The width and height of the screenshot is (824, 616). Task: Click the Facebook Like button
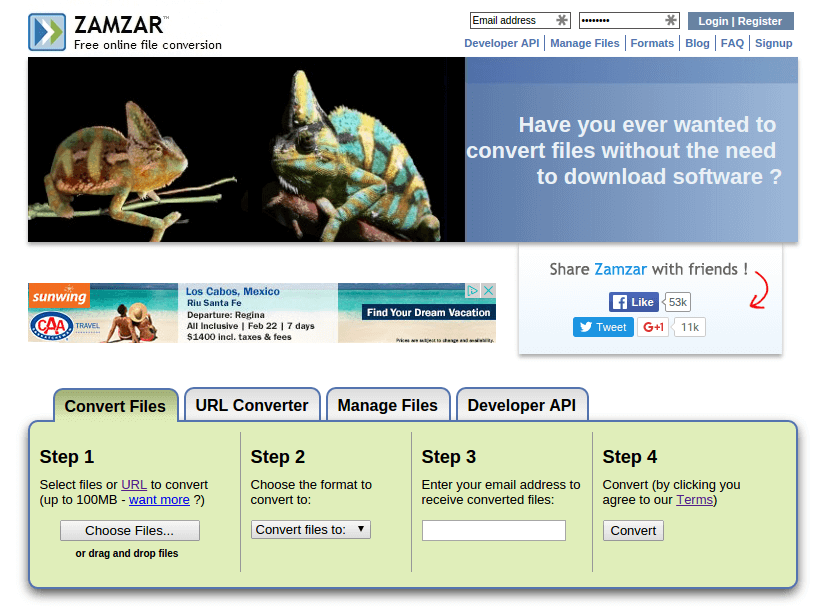(x=633, y=302)
